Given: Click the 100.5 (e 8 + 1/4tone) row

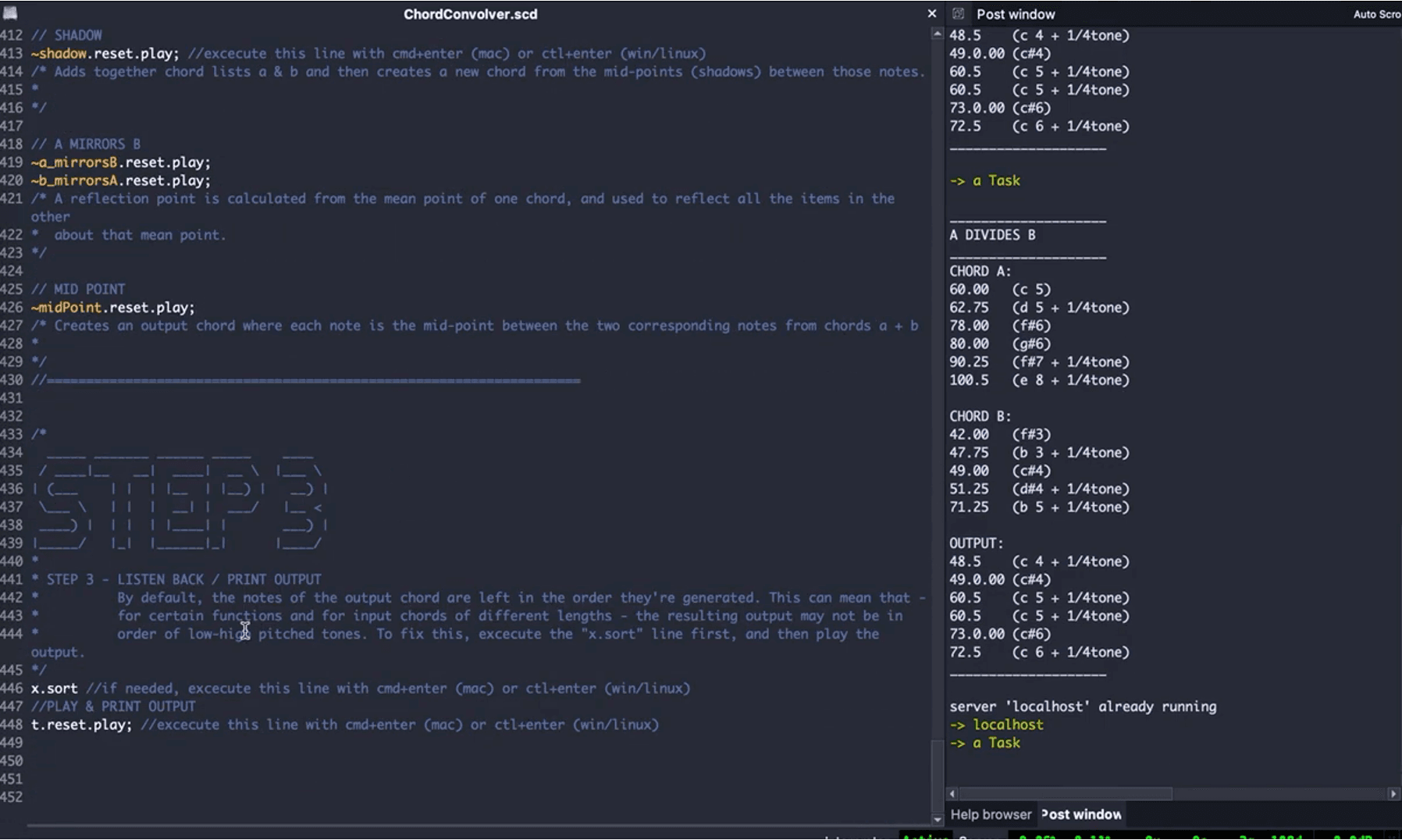Looking at the screenshot, I should coord(1039,380).
